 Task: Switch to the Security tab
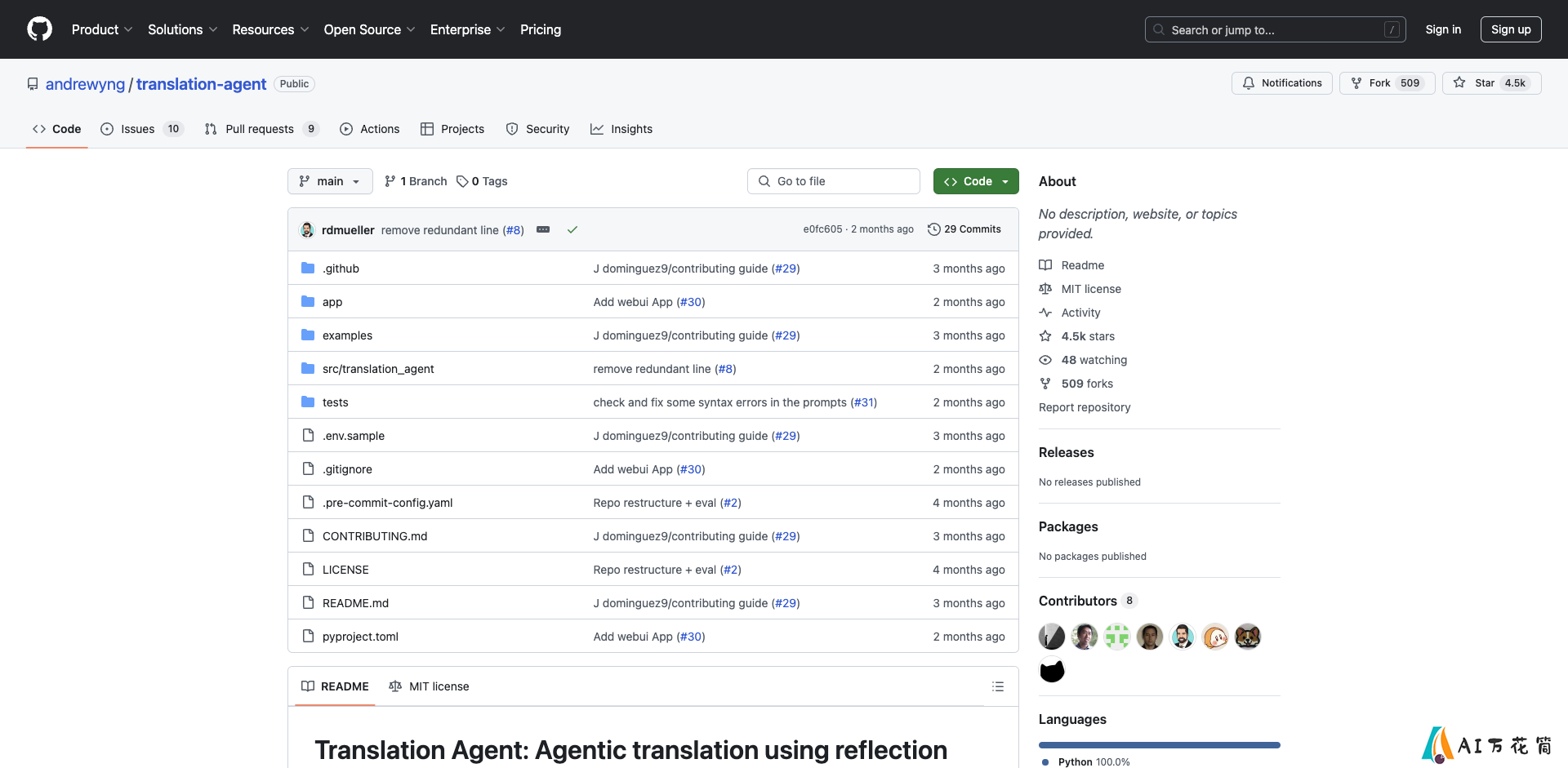coord(537,129)
